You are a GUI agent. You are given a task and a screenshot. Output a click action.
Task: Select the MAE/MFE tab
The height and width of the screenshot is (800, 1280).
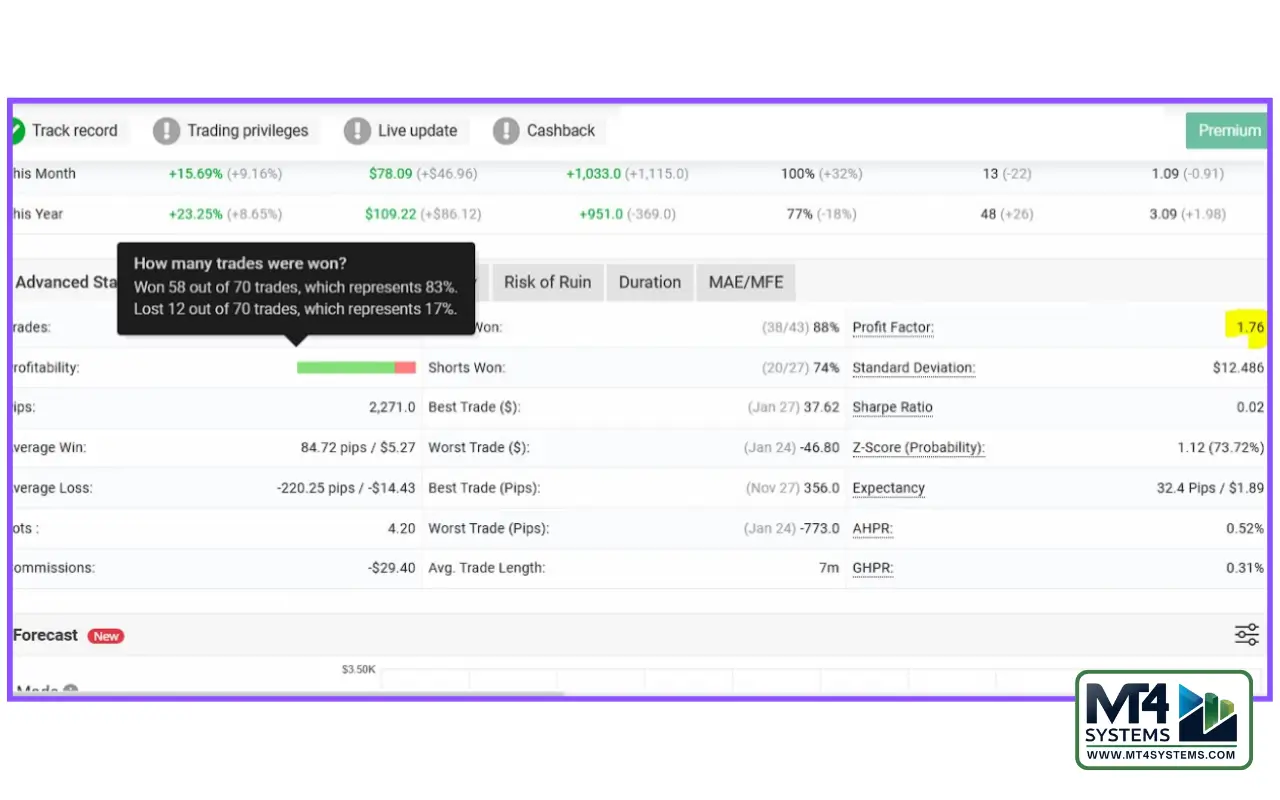click(746, 282)
